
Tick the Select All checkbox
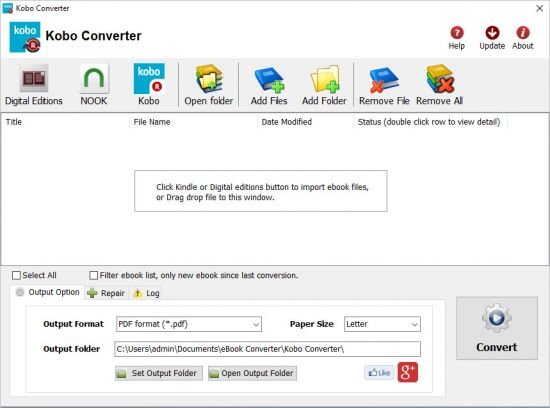pos(16,275)
